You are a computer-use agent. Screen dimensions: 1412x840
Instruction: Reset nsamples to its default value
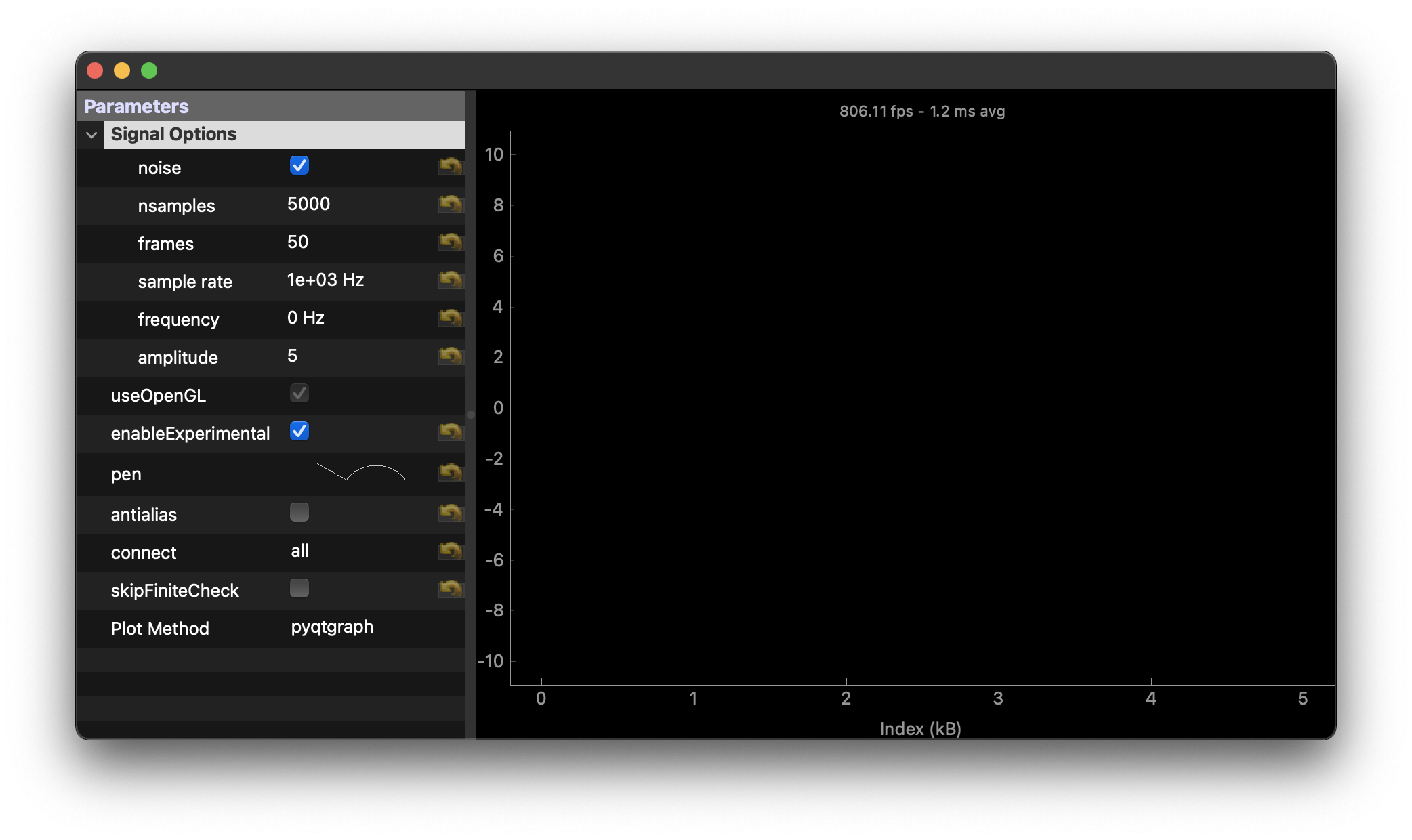pyautogui.click(x=451, y=205)
